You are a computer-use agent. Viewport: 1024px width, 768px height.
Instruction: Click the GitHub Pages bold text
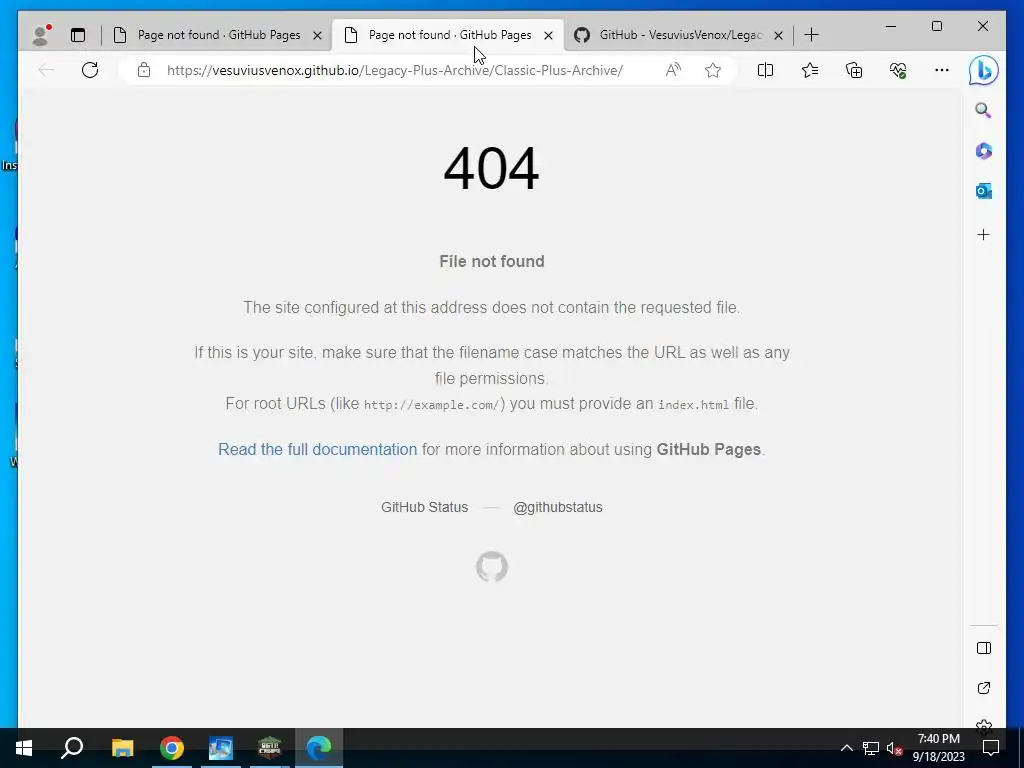coord(709,449)
